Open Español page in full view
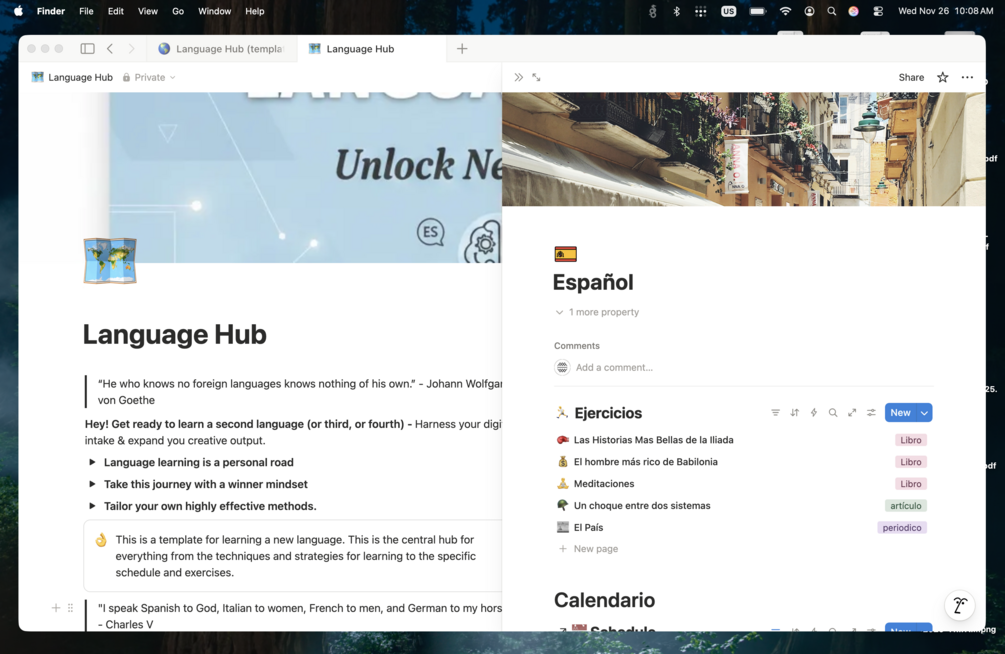The image size is (1005, 654). (536, 78)
